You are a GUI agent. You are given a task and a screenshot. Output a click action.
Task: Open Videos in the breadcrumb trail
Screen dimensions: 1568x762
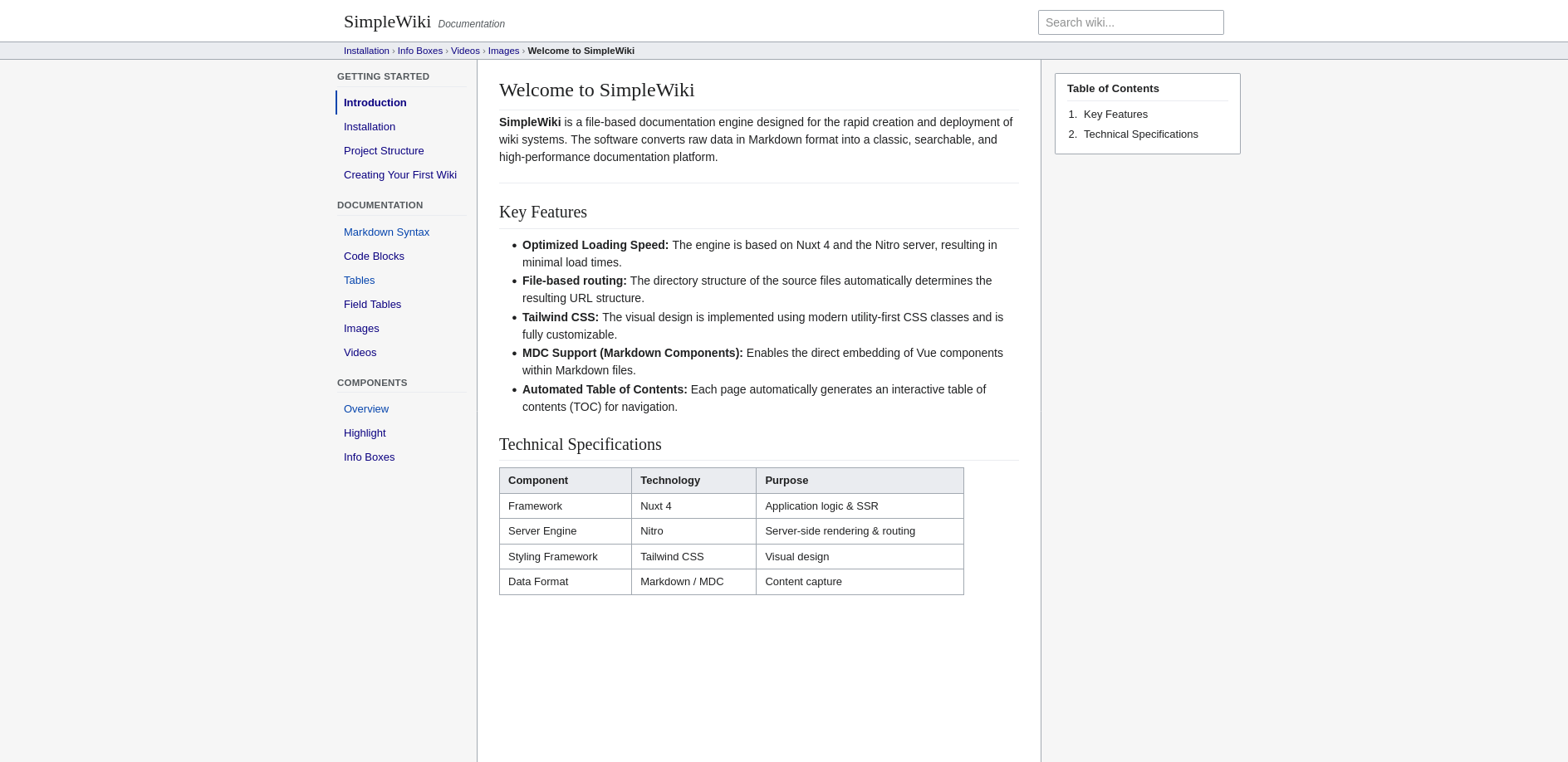click(x=465, y=51)
